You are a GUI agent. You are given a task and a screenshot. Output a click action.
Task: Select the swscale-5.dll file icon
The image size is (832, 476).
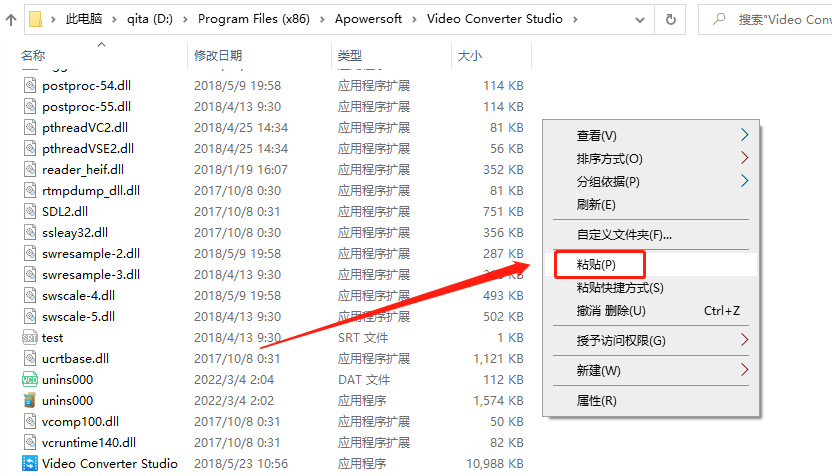click(30, 316)
